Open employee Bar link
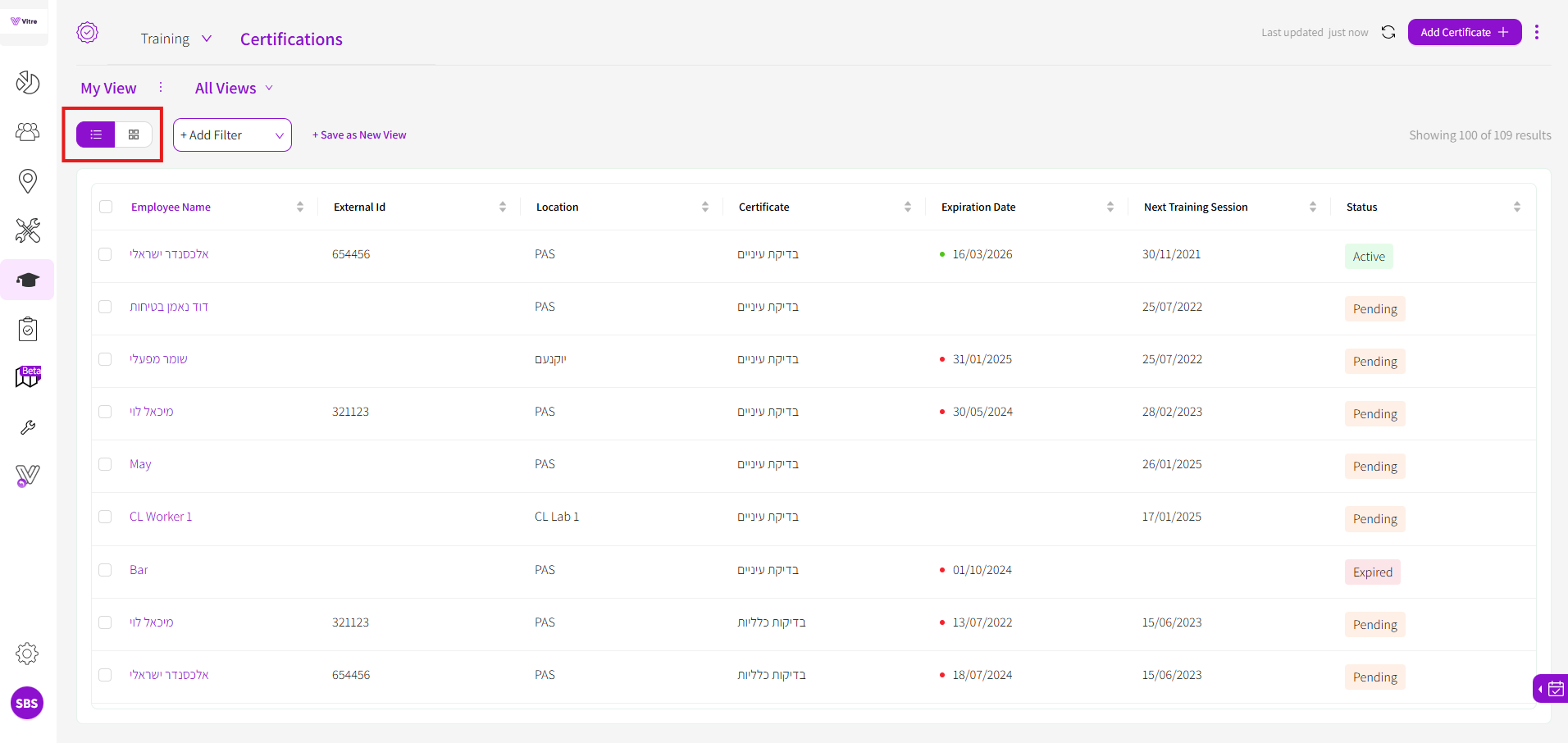The width and height of the screenshot is (1568, 743). 139,570
